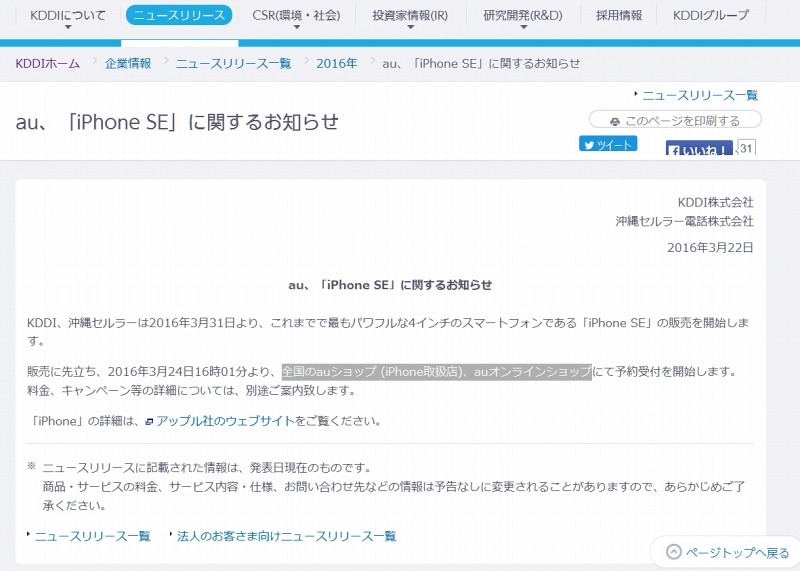The height and width of the screenshot is (571, 800).
Task: Expand the arrow below 投資家情報(IR)
Action: click(x=410, y=27)
